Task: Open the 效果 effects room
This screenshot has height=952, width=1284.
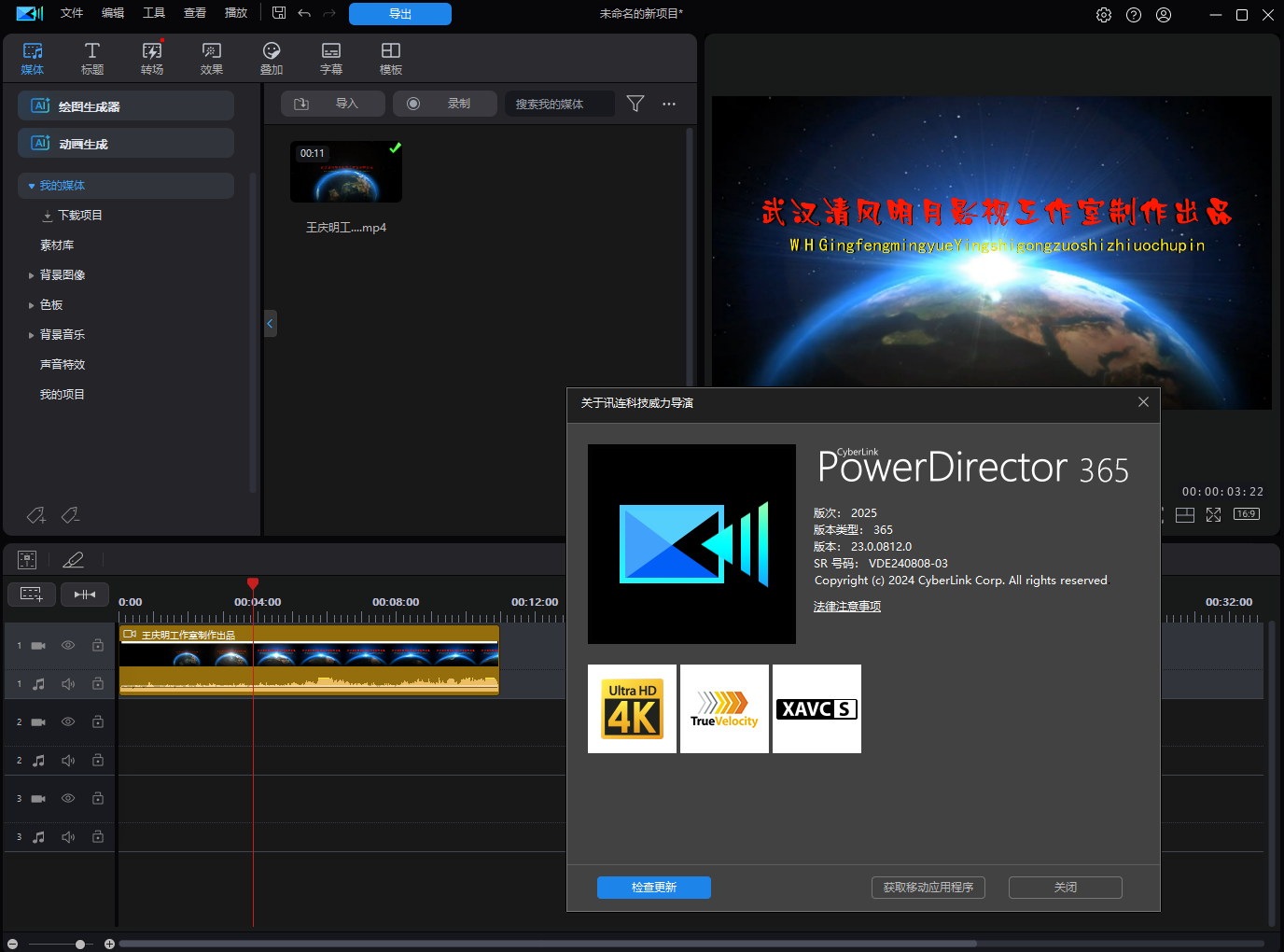Action: (212, 58)
